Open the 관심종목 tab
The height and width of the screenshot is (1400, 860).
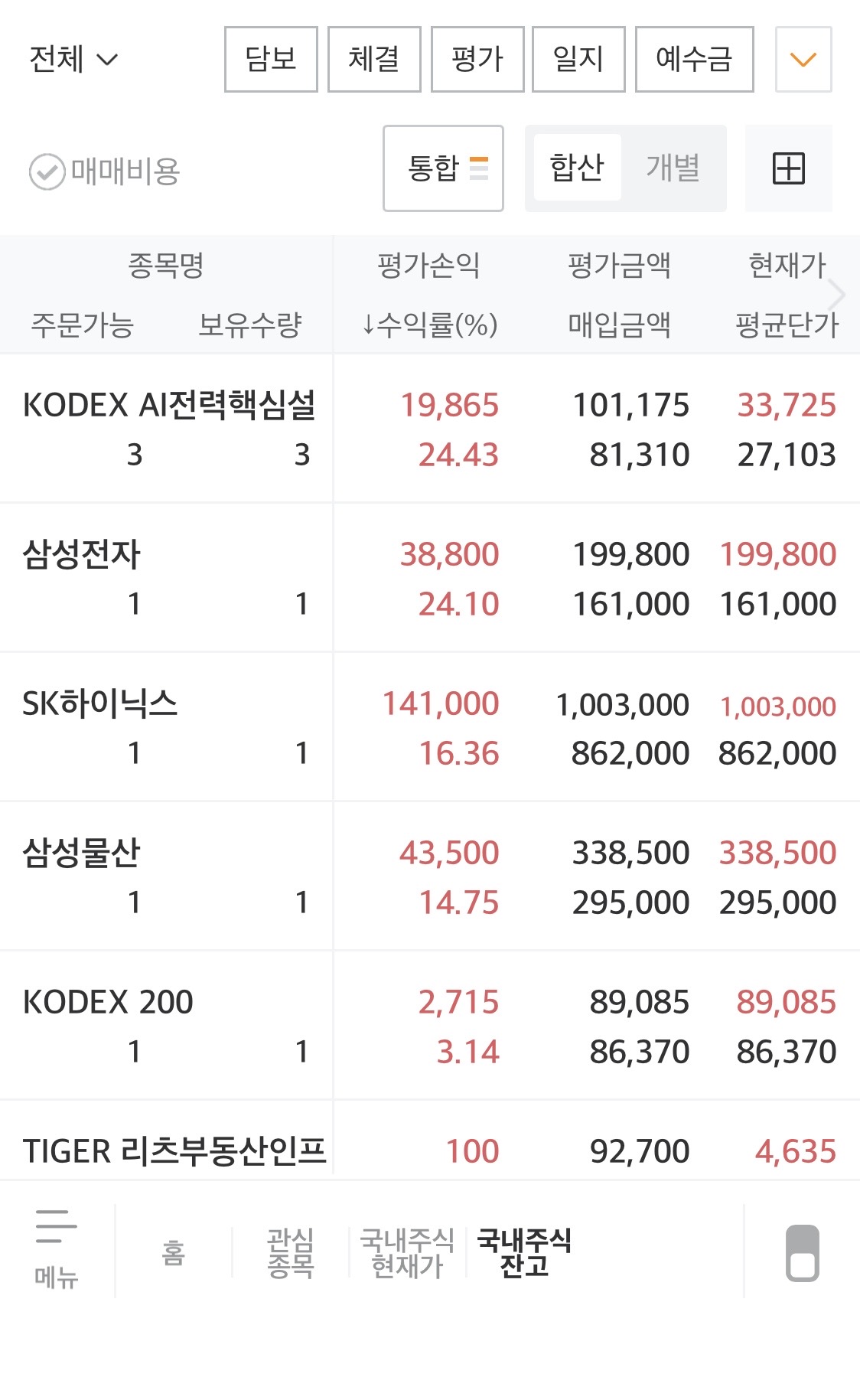tap(291, 1253)
